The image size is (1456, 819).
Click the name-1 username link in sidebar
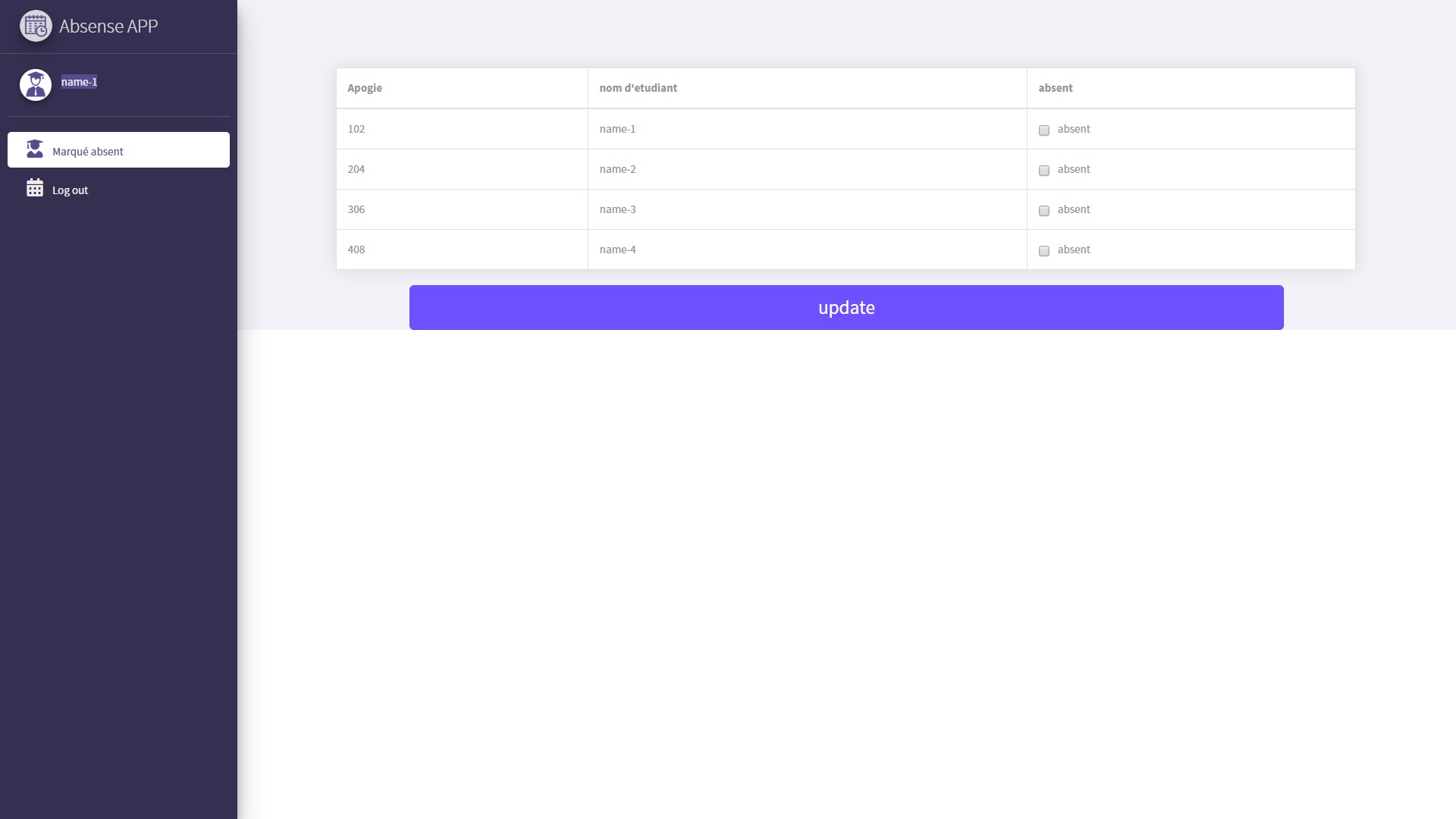tap(79, 82)
